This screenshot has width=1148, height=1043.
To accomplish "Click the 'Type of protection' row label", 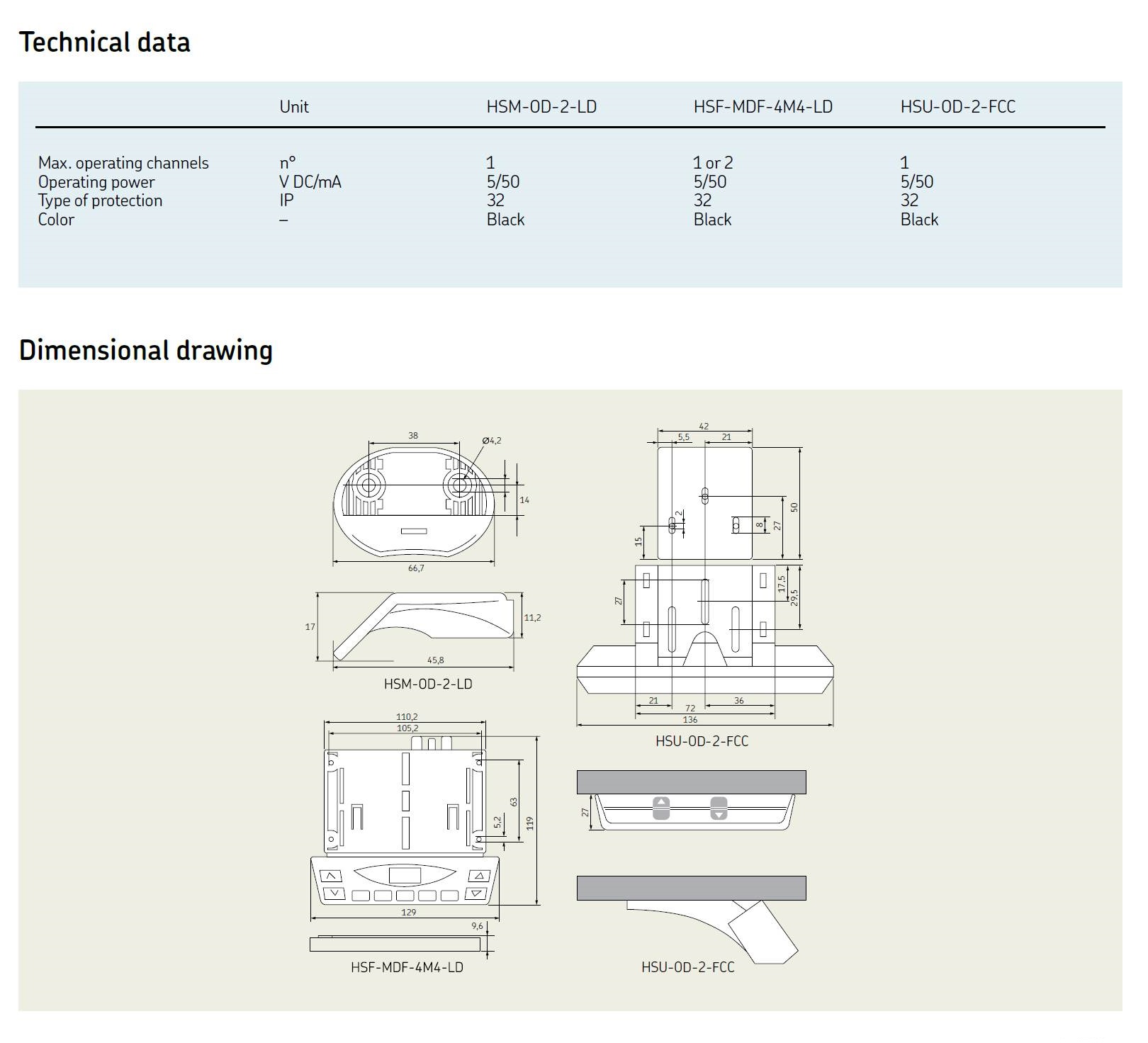I will [100, 201].
